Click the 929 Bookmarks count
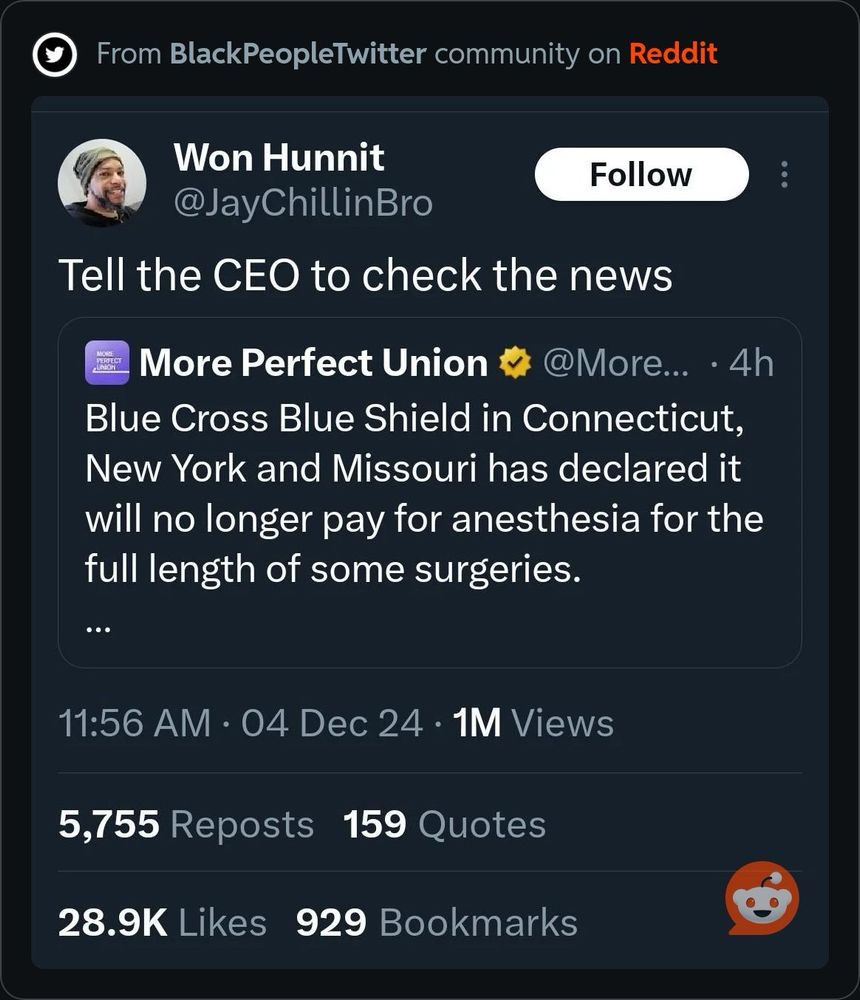 coord(436,922)
